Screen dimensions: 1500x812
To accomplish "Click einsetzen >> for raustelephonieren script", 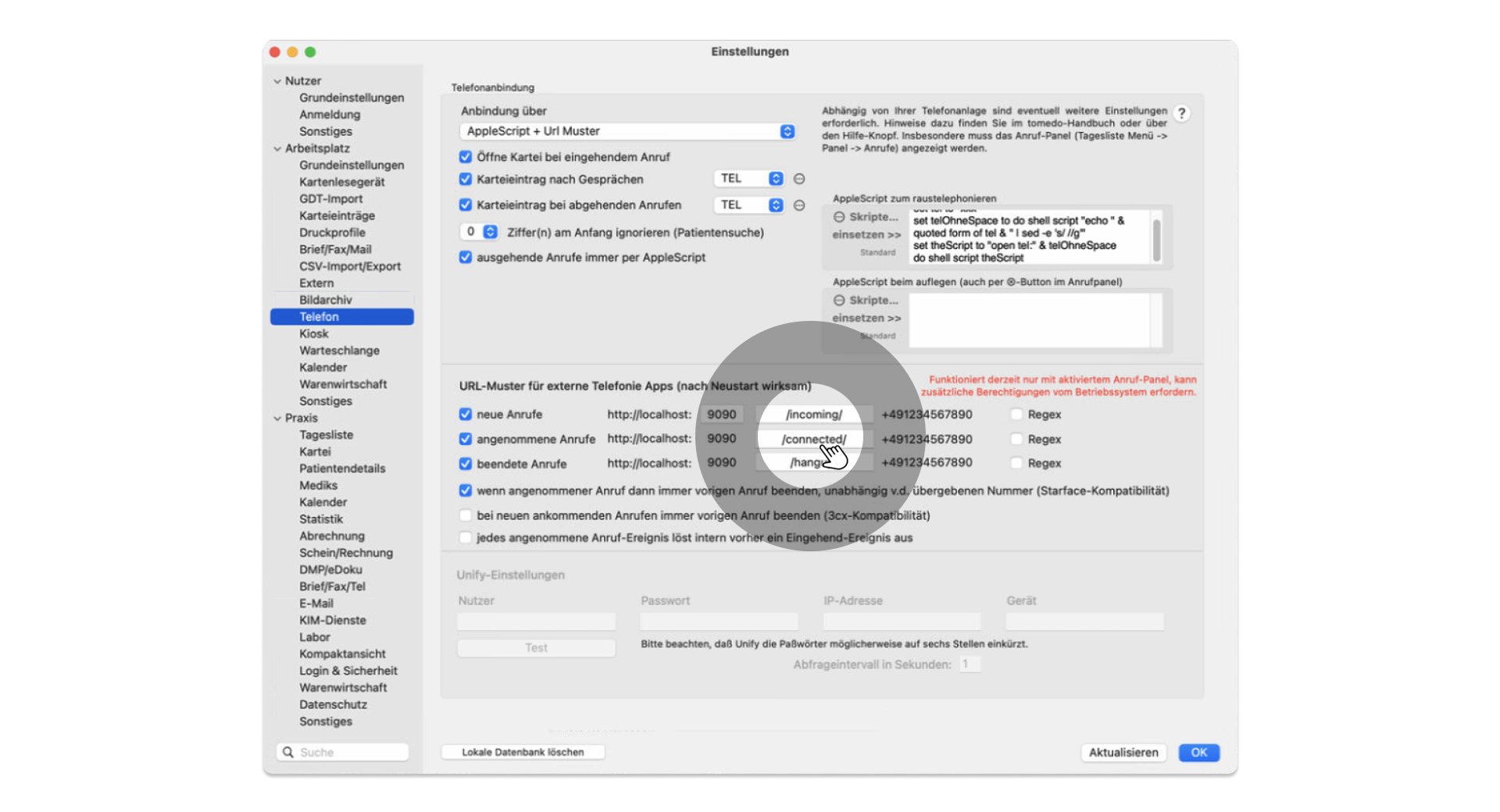I will 866,234.
